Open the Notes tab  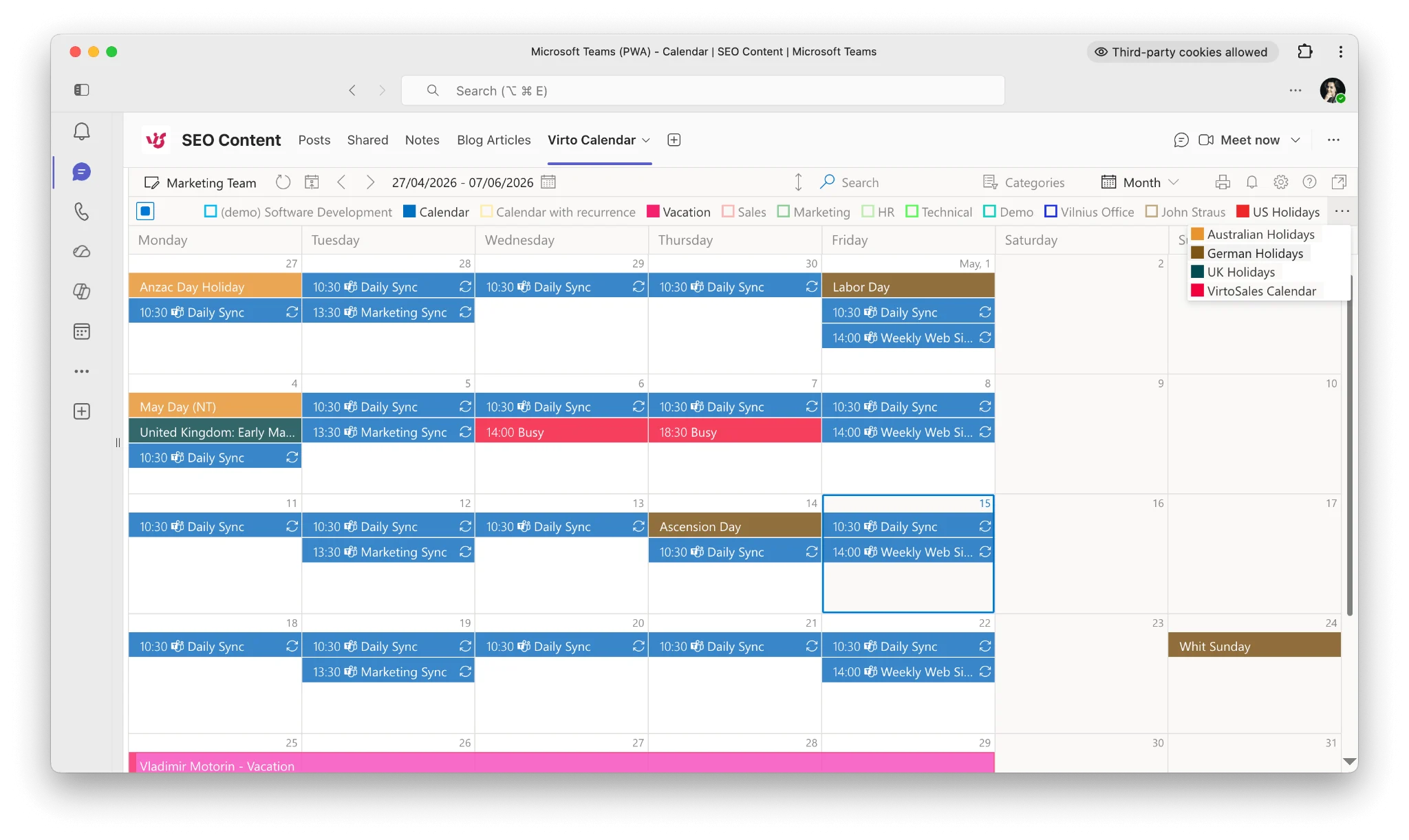point(422,140)
